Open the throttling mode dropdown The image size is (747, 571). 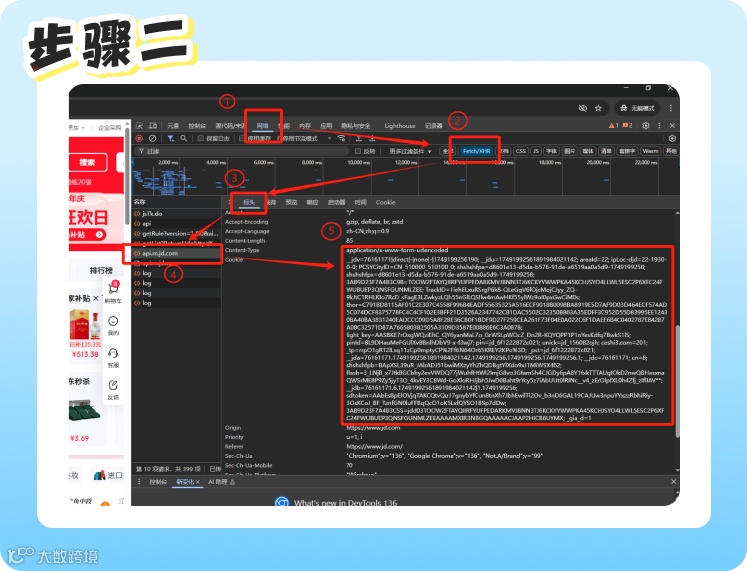(x=306, y=139)
